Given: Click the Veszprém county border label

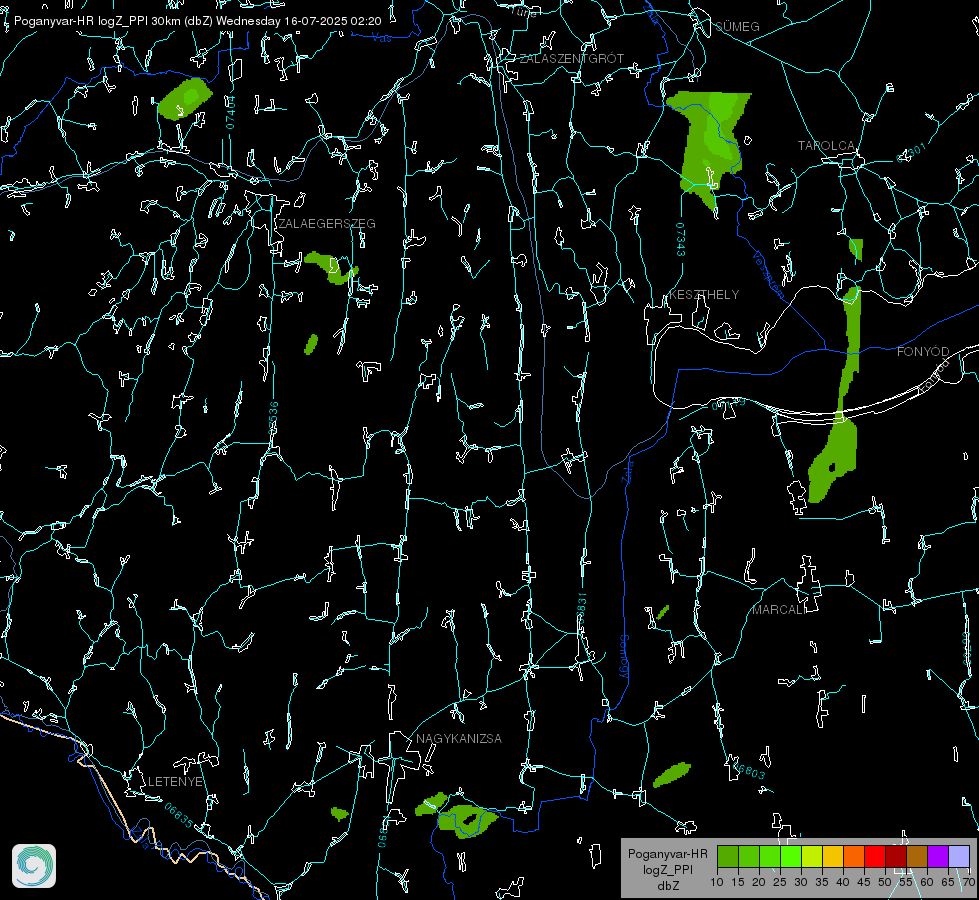Looking at the screenshot, I should tap(769, 274).
